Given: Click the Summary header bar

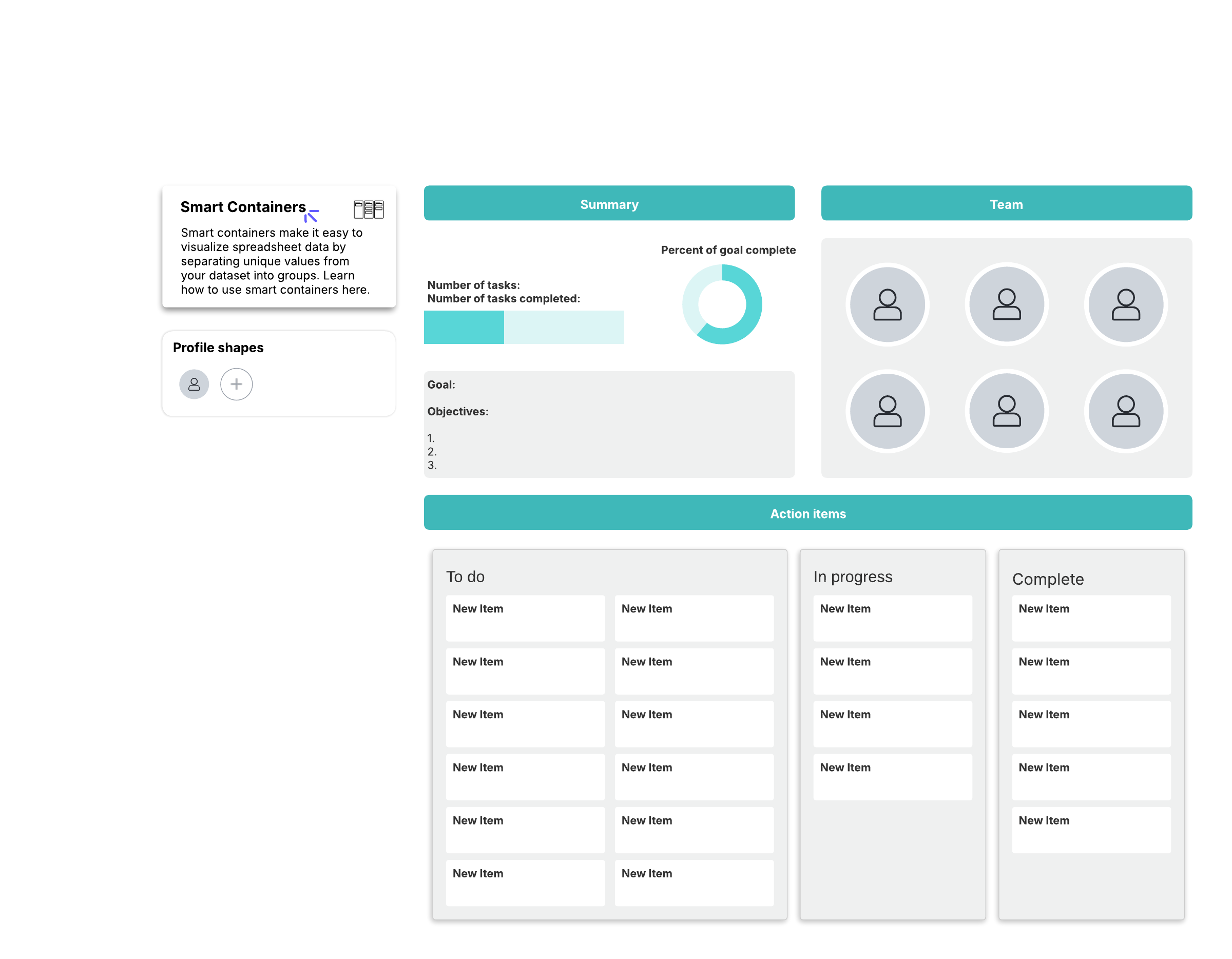Looking at the screenshot, I should click(x=609, y=204).
